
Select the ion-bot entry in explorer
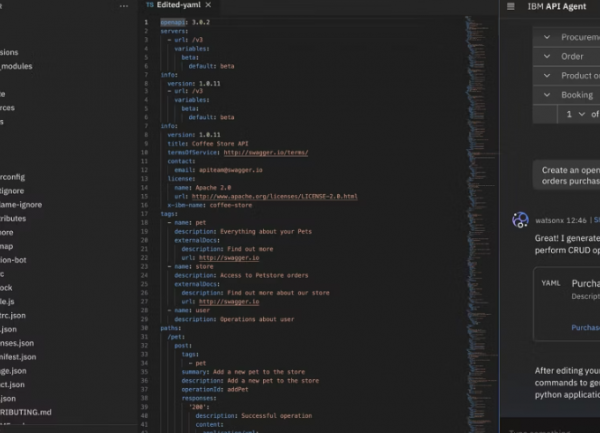pyautogui.click(x=13, y=260)
